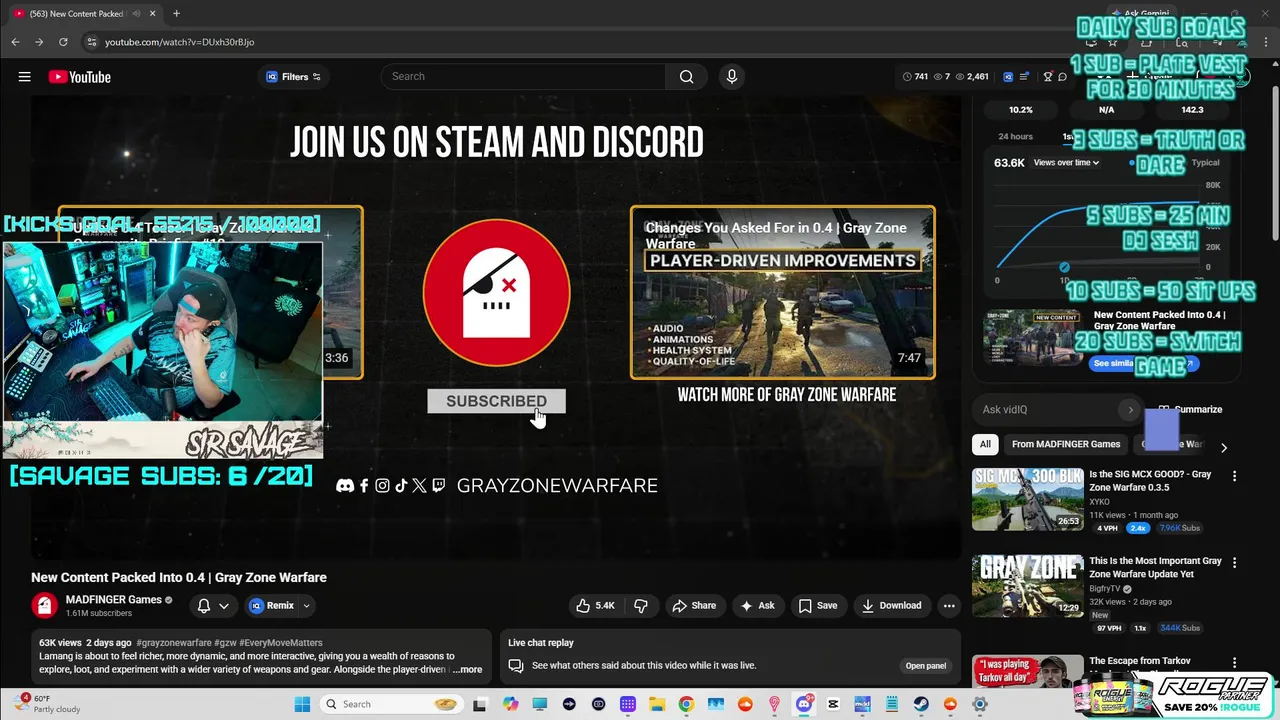This screenshot has width=1280, height=720.
Task: Open 'Changes You Asked For in 0.4' end card
Action: tap(783, 292)
